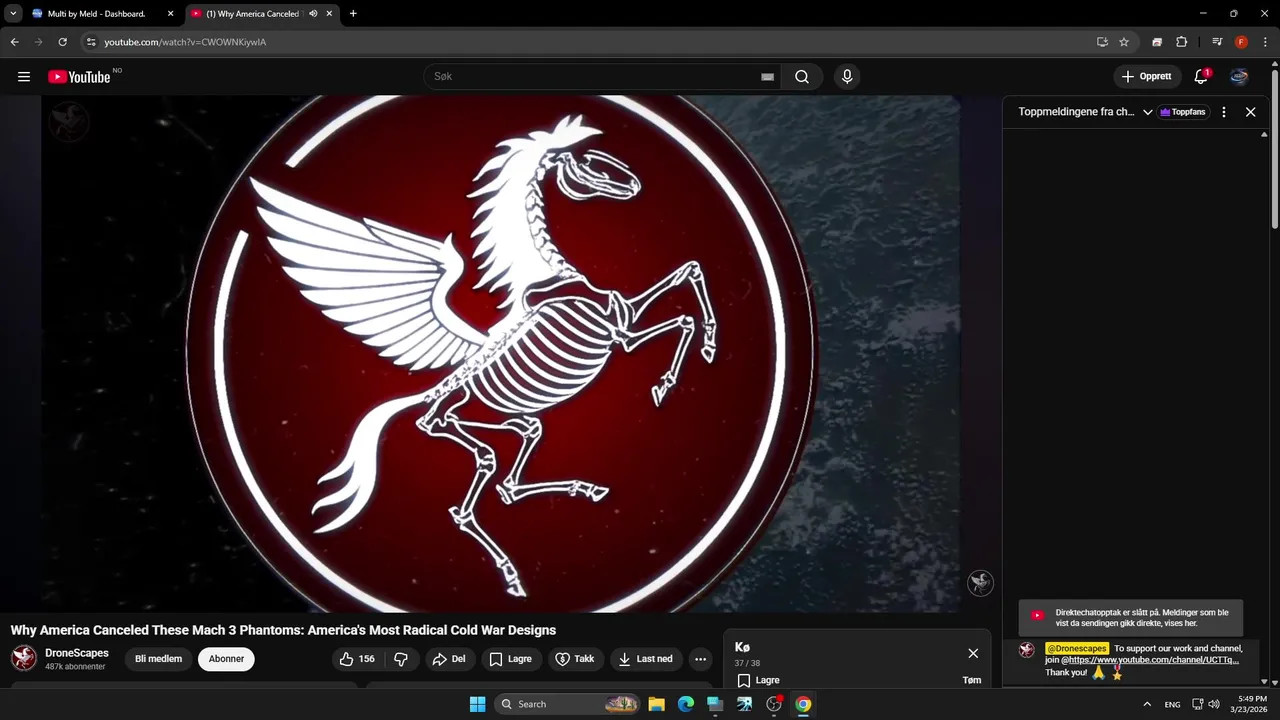1280x720 pixels.
Task: Like the video with thumbs up
Action: pos(358,659)
